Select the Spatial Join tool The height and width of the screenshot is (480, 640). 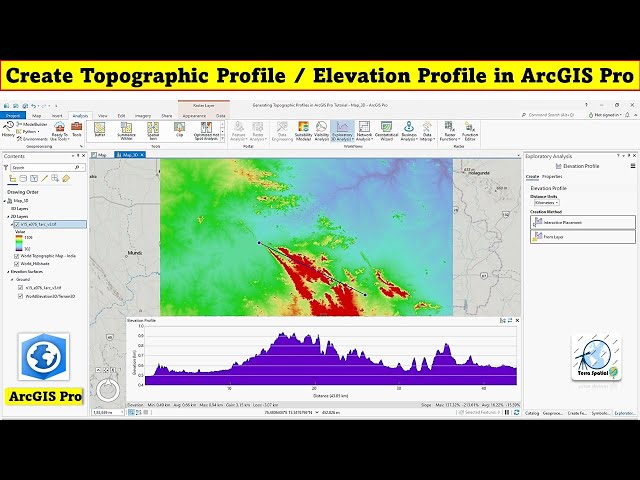click(x=153, y=131)
